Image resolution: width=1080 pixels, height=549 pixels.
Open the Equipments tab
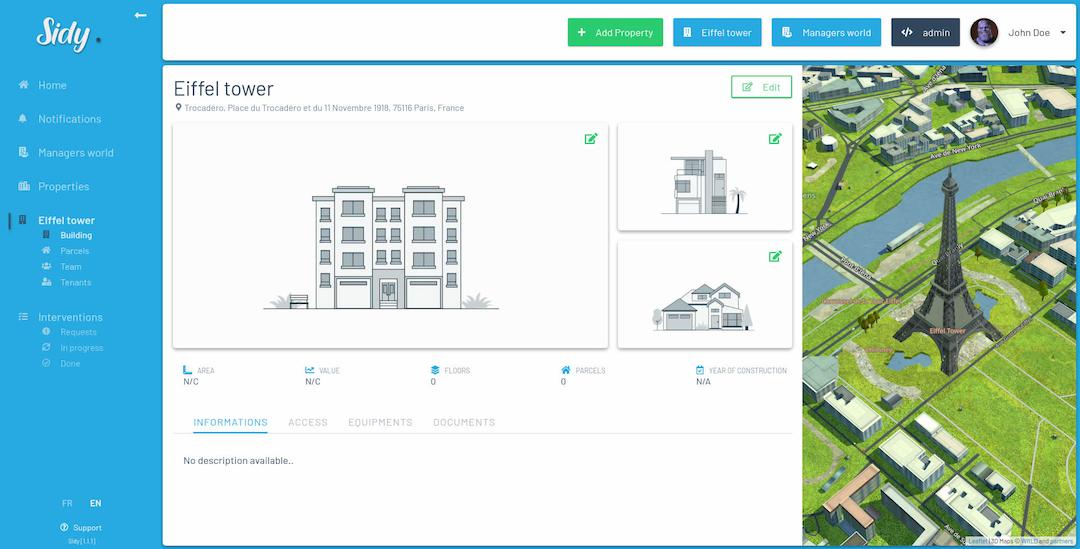[380, 422]
